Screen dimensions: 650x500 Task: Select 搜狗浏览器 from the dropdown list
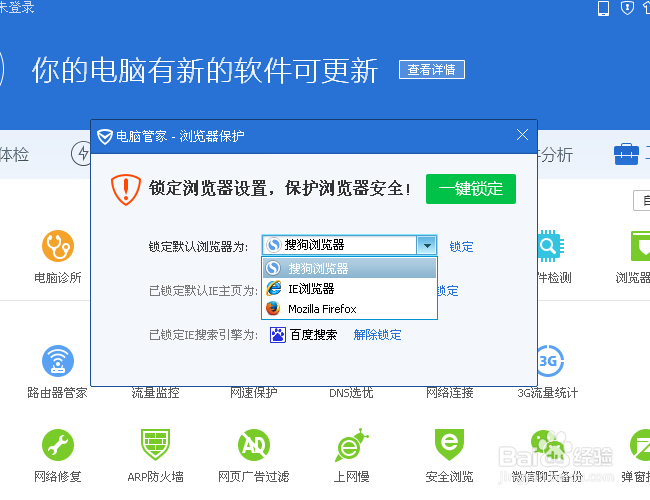pyautogui.click(x=349, y=268)
